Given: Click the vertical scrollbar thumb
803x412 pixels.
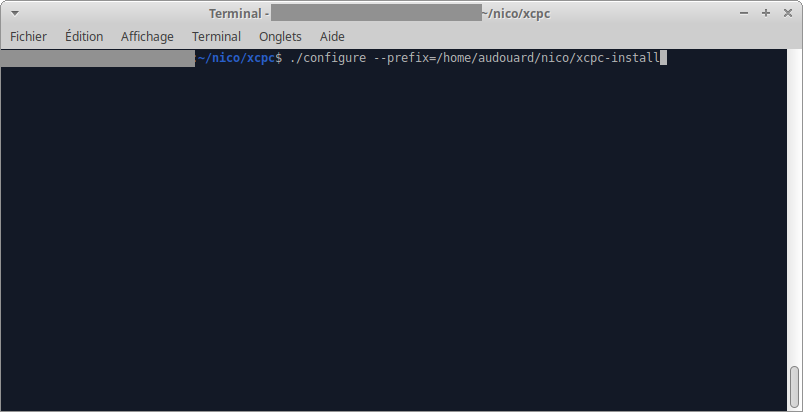Looking at the screenshot, I should 795,387.
